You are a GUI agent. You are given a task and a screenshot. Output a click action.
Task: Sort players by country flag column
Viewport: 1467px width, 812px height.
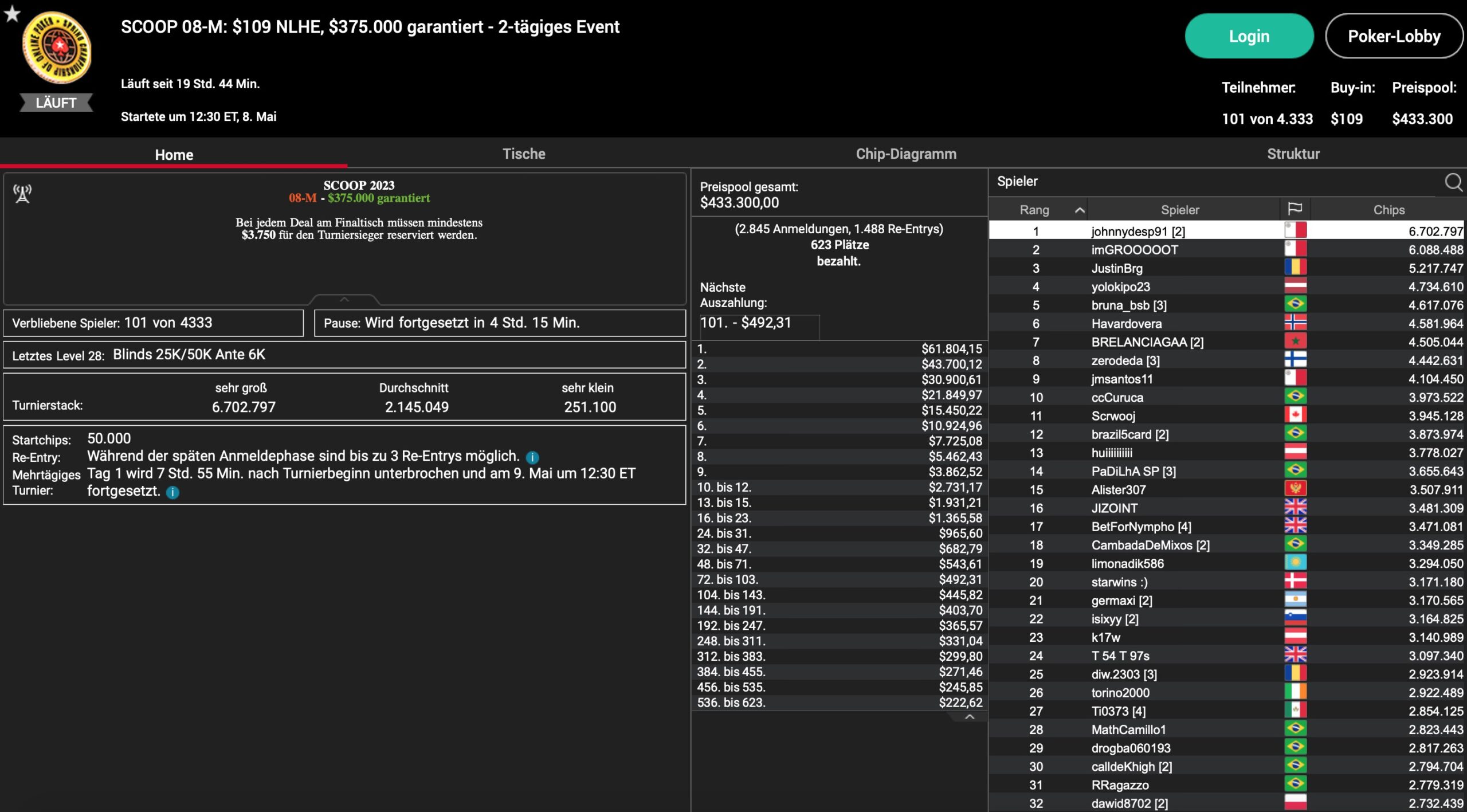(x=1295, y=209)
